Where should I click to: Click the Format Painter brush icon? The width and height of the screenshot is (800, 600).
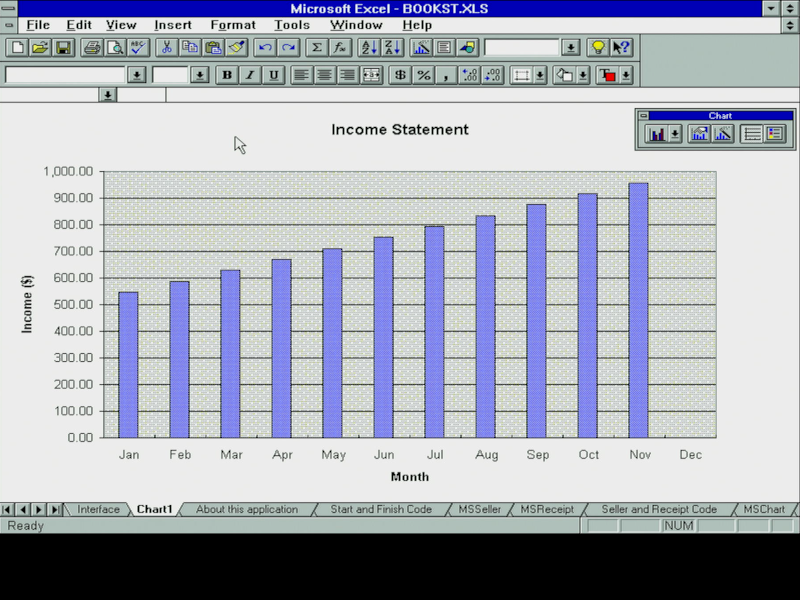click(236, 47)
